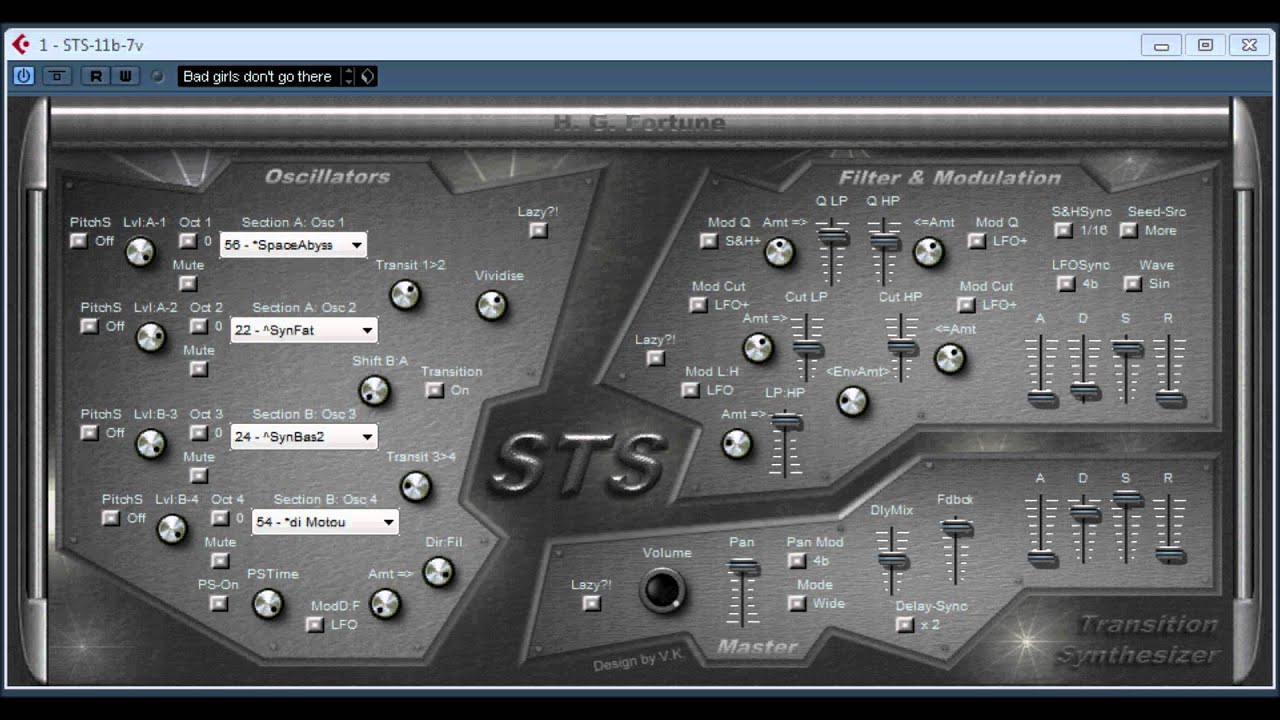Open Section A: Osc 1 waveform dropdown
1280x720 pixels.
coord(293,245)
